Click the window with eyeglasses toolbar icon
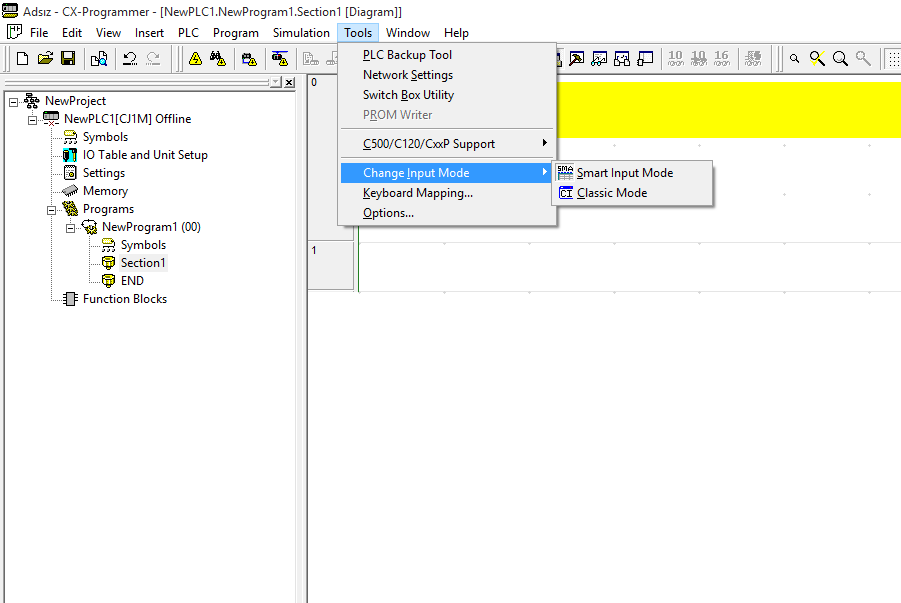901x603 pixels. click(x=599, y=59)
